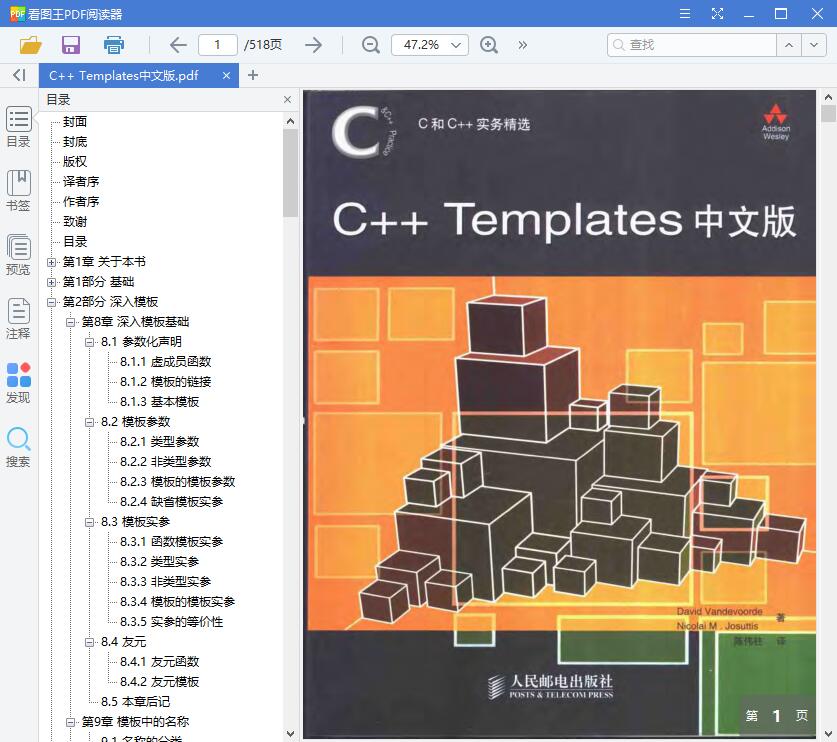Click the print icon on the toolbar
This screenshot has width=837, height=742.
click(114, 45)
